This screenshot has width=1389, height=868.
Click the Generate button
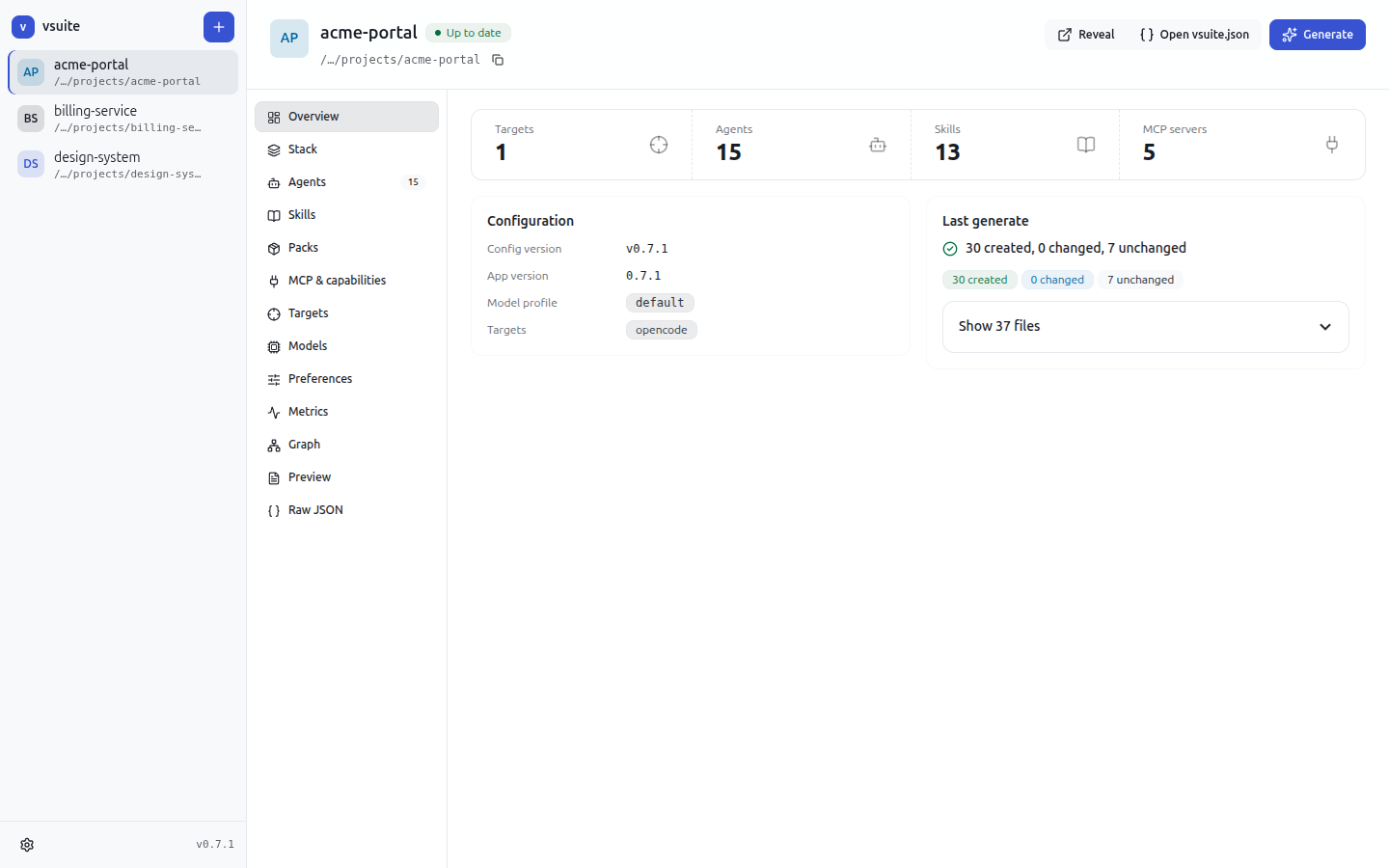[1318, 35]
